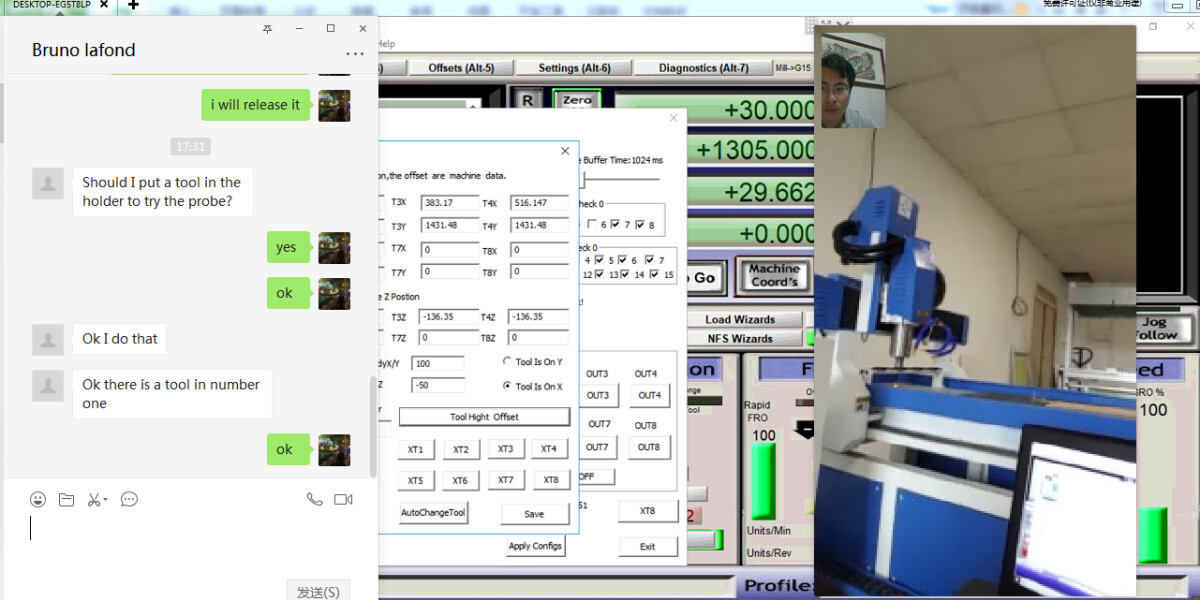Open chat history speech bubble icon
Screen dimensions: 1200x600
coord(129,499)
